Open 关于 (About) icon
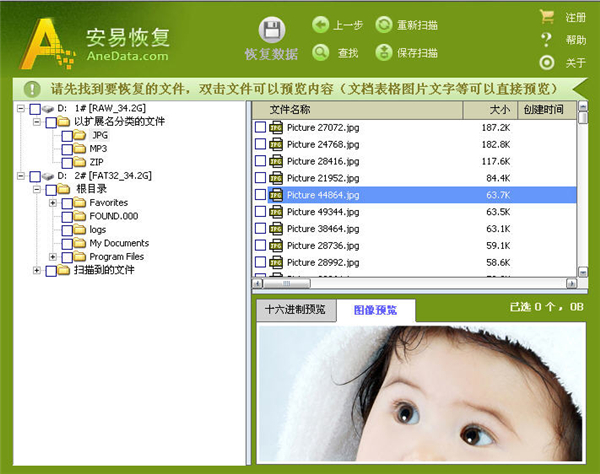 tap(546, 62)
